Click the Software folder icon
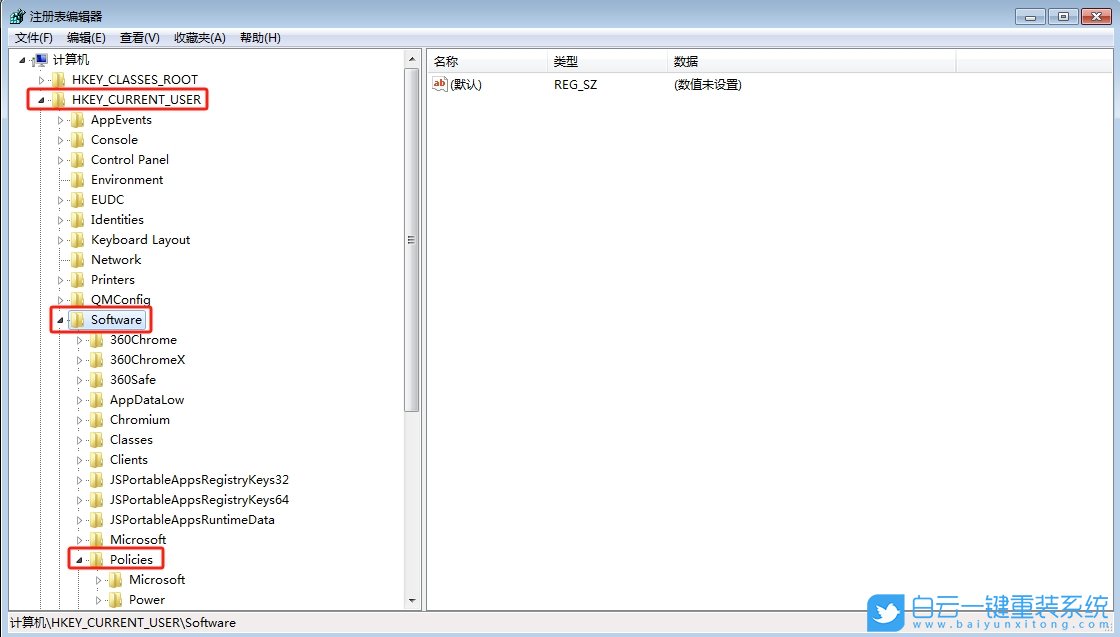The width and height of the screenshot is (1120, 637). point(78,319)
